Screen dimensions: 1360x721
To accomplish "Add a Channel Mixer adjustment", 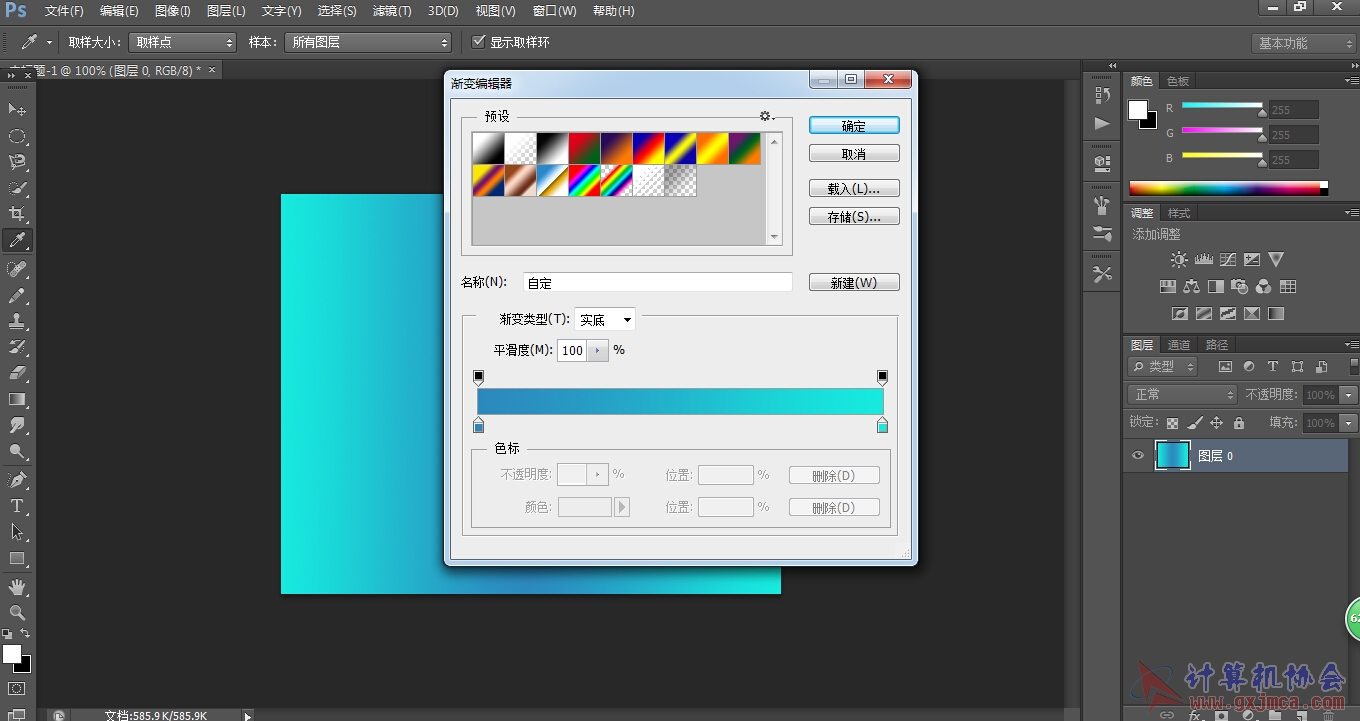I will click(x=1264, y=287).
